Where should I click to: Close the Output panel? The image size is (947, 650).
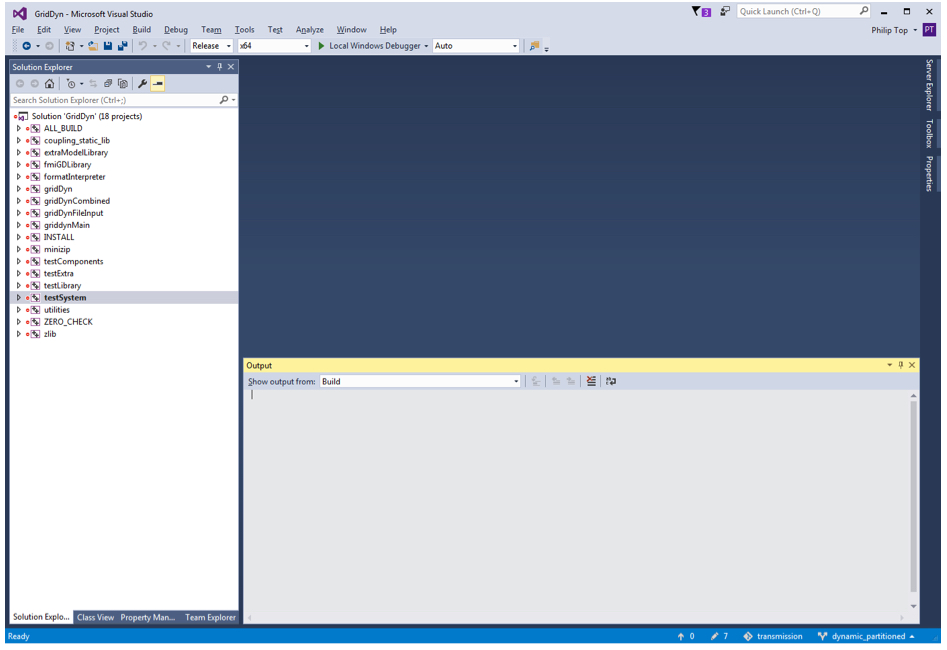(912, 365)
